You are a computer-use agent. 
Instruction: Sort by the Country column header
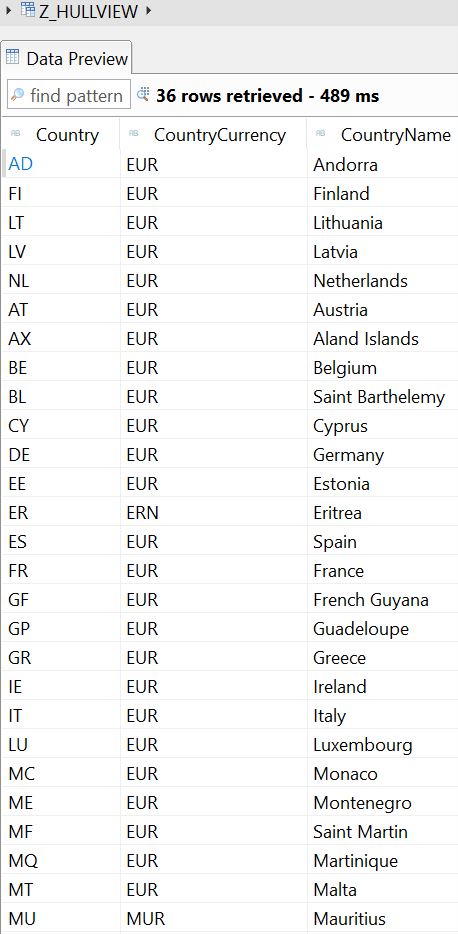60,135
